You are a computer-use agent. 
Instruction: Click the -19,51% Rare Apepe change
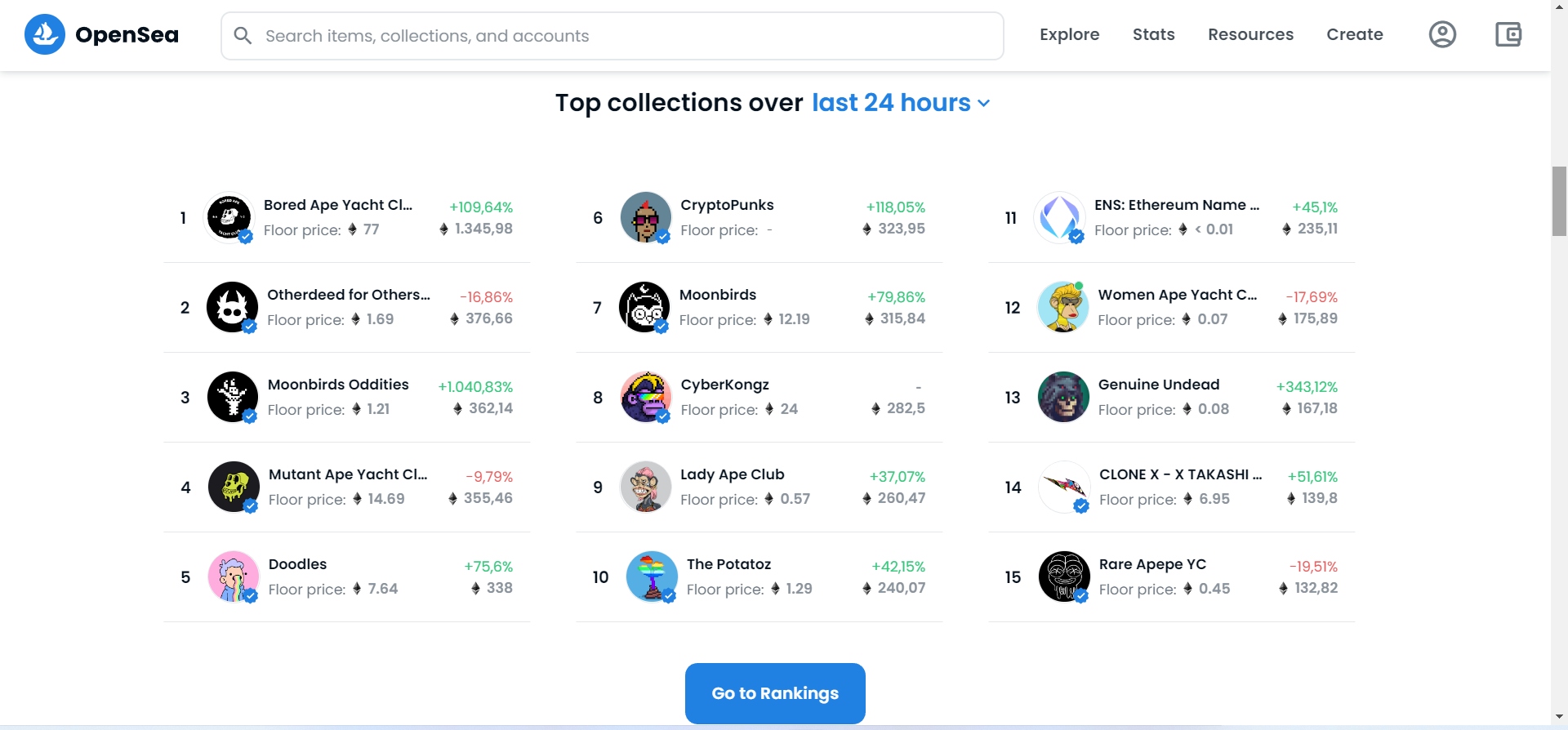1313,567
